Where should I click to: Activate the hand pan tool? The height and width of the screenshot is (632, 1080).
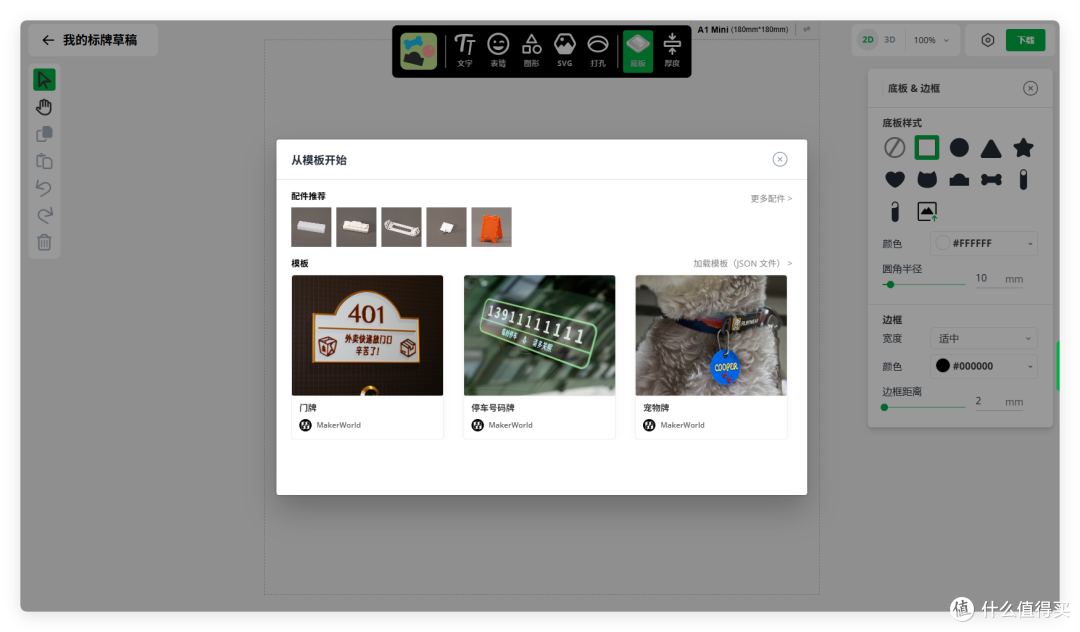click(44, 107)
